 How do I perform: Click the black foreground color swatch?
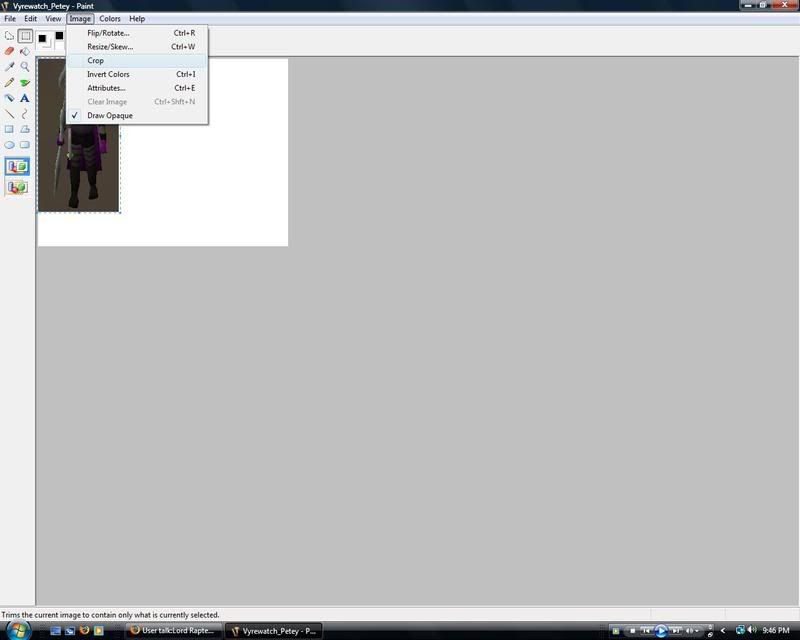tap(43, 39)
